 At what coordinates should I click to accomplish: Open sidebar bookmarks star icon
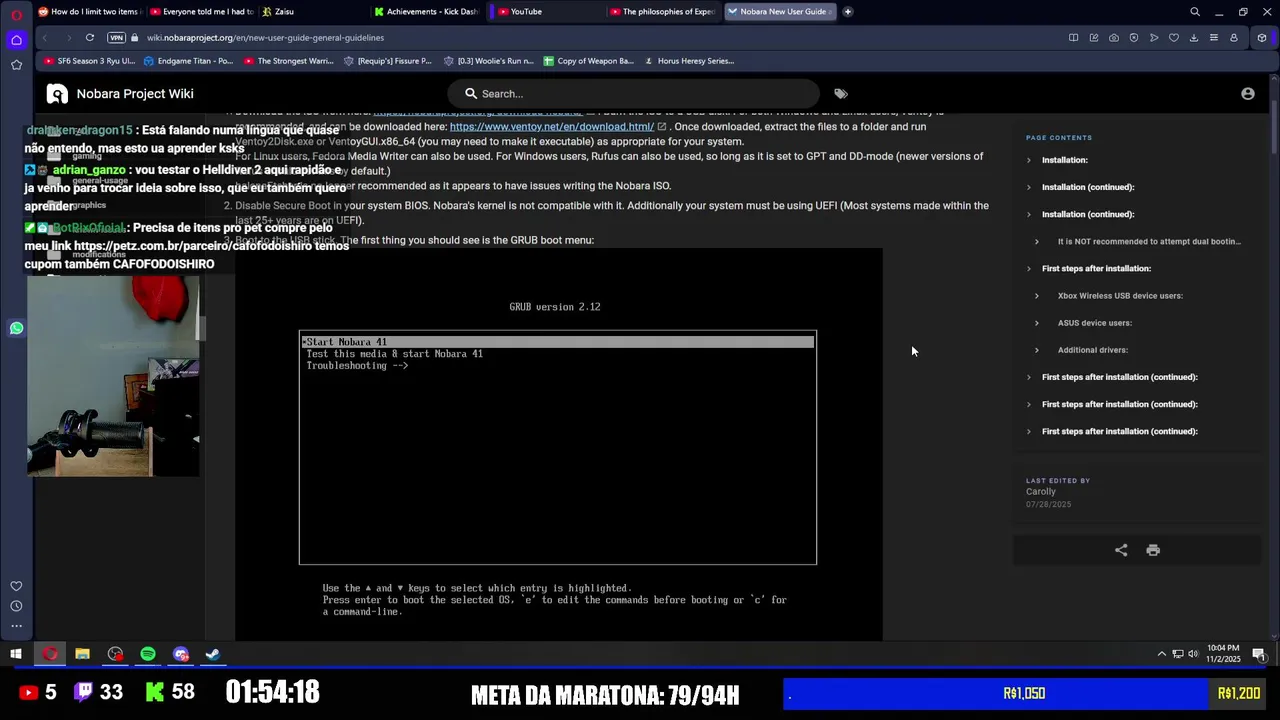(x=16, y=65)
